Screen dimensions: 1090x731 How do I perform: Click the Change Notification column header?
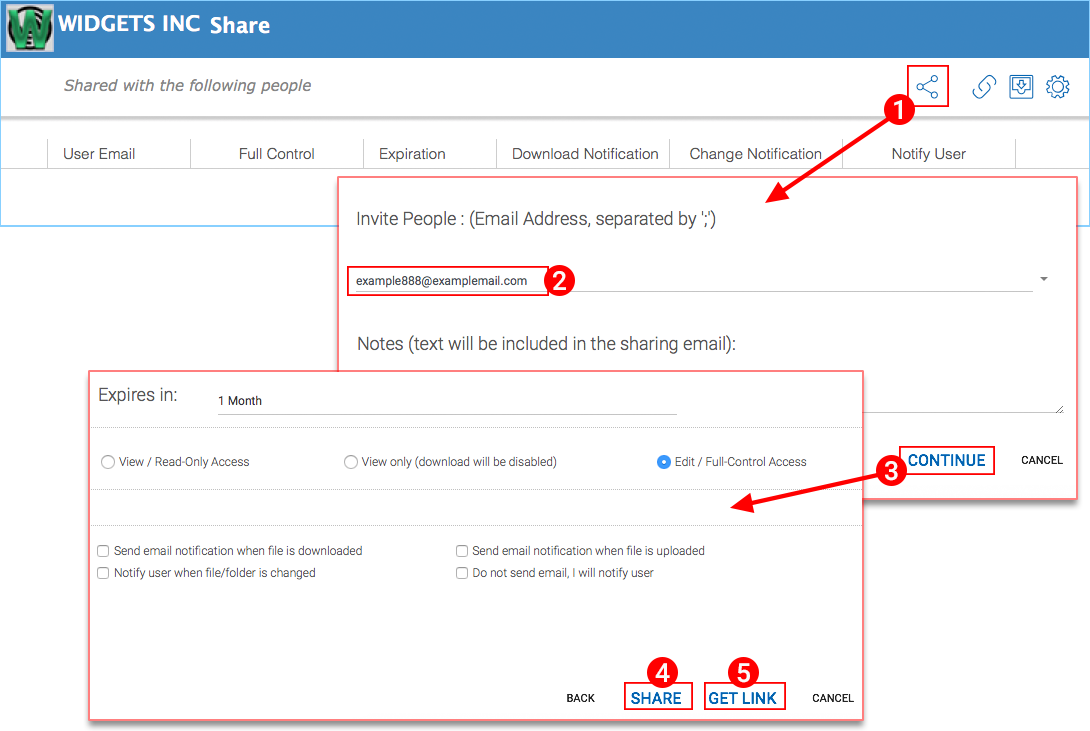[x=756, y=154]
